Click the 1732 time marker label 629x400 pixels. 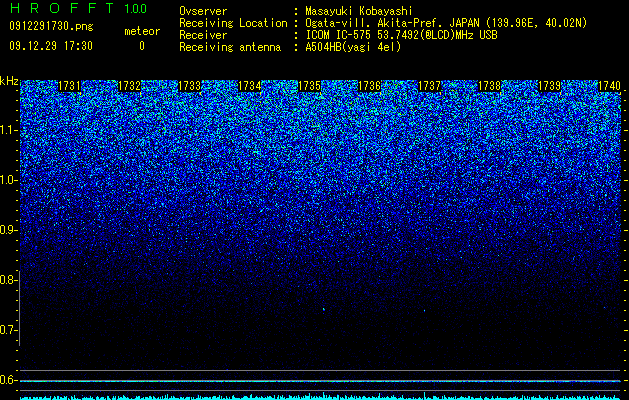[x=130, y=86]
